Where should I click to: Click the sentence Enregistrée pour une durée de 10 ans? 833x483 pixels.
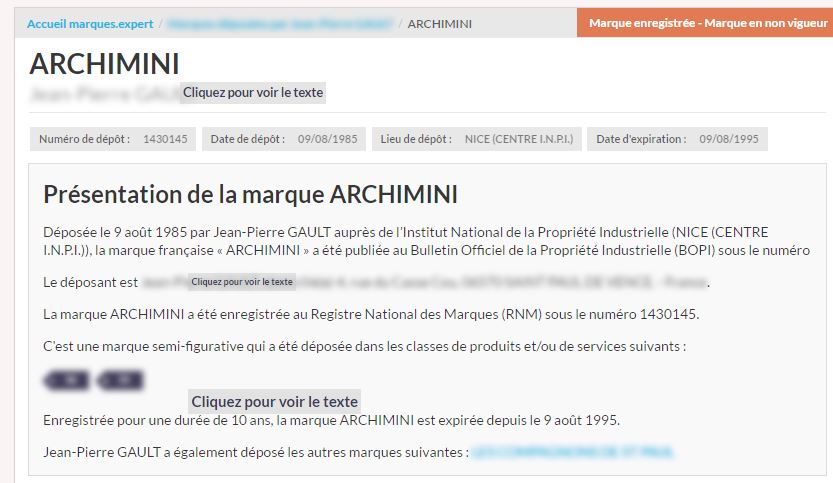[332, 420]
